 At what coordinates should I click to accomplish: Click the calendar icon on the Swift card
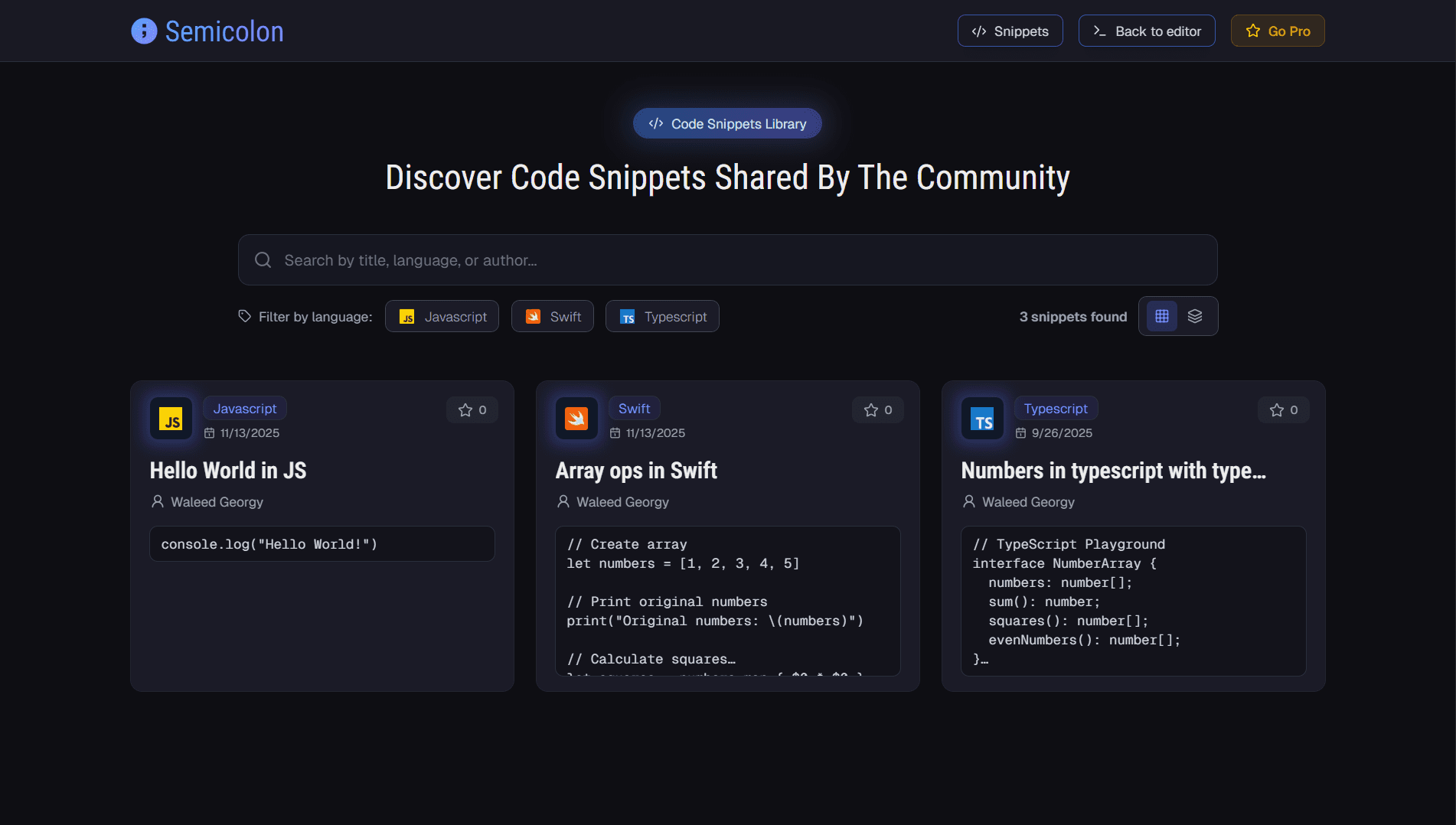coord(615,432)
